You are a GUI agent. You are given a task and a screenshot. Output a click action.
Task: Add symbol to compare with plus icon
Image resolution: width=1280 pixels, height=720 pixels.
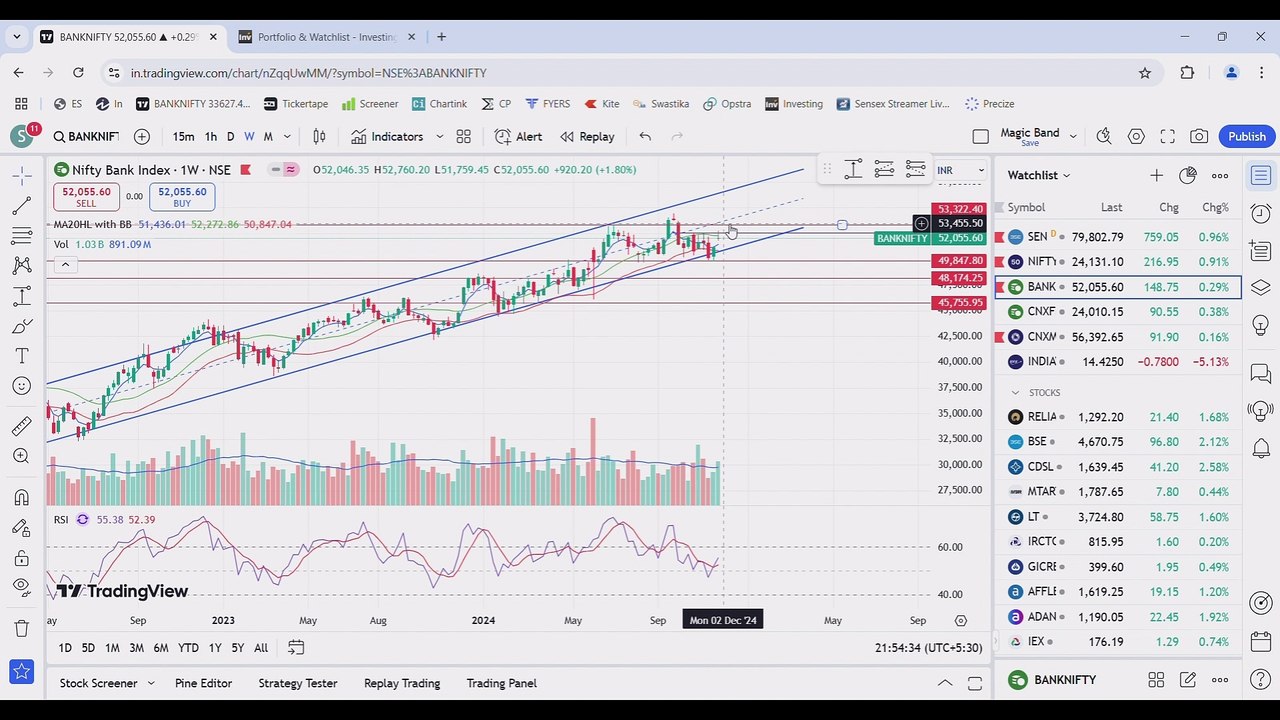click(142, 136)
